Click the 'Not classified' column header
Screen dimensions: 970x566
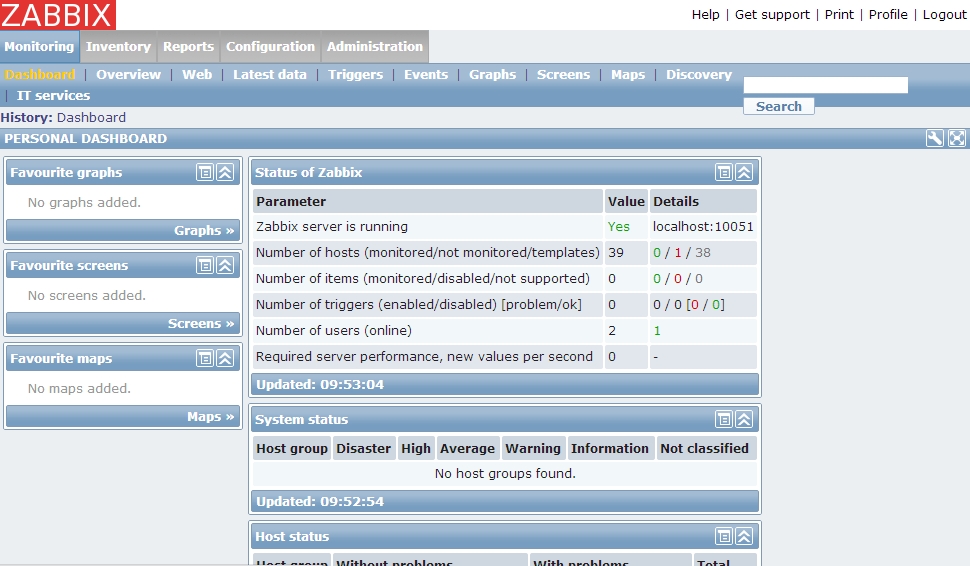(705, 448)
